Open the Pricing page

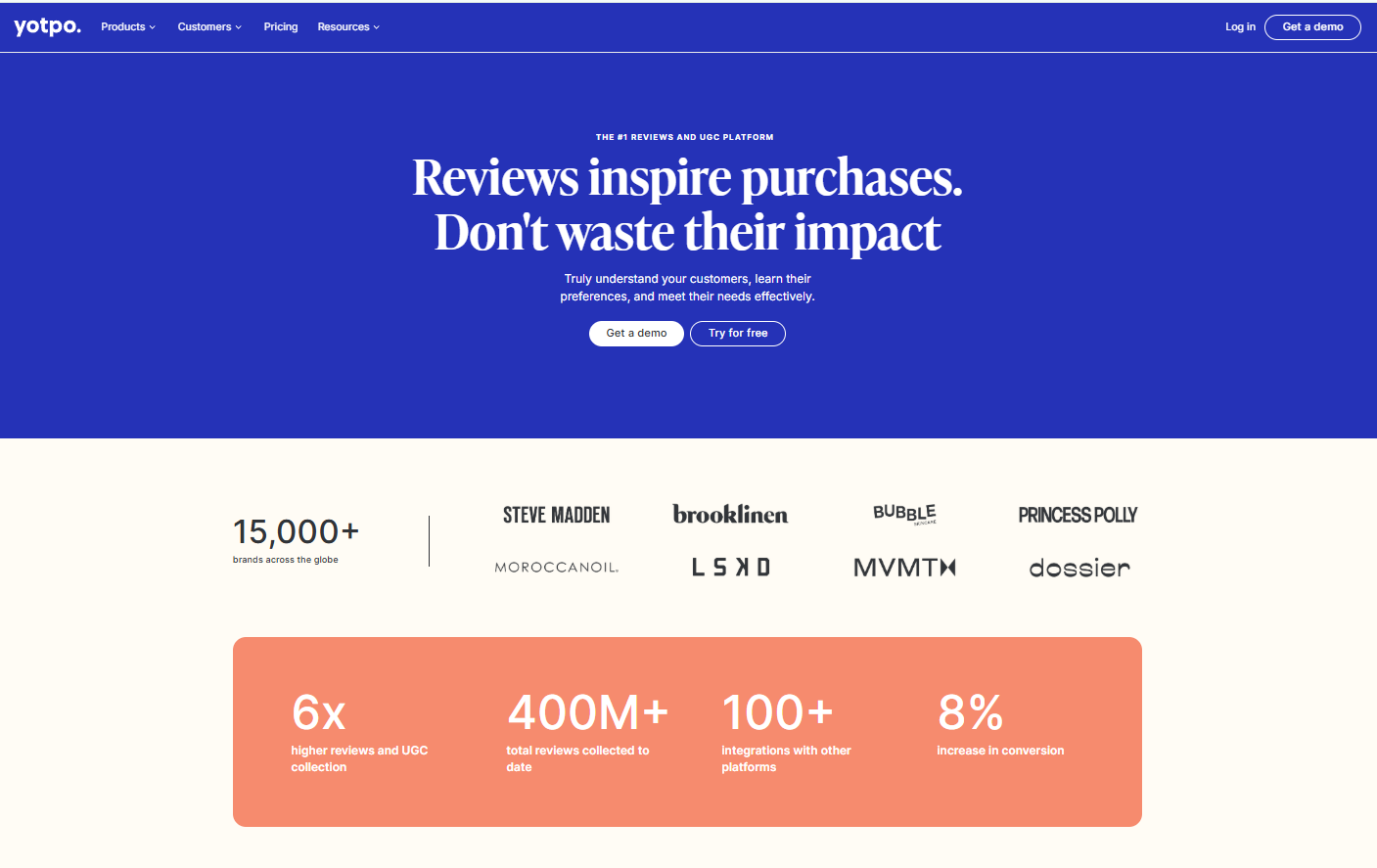click(x=281, y=26)
